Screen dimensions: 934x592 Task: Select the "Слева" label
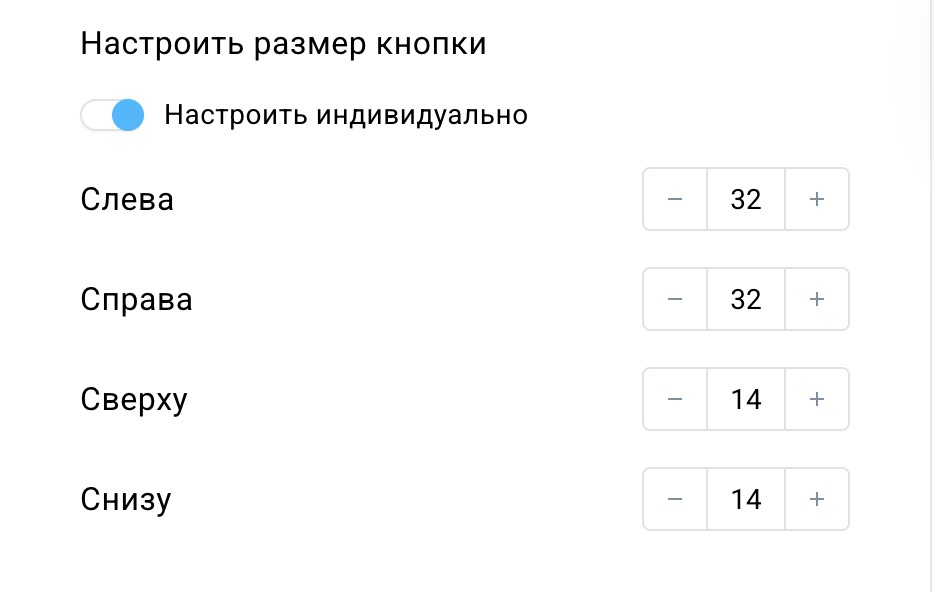click(x=127, y=199)
